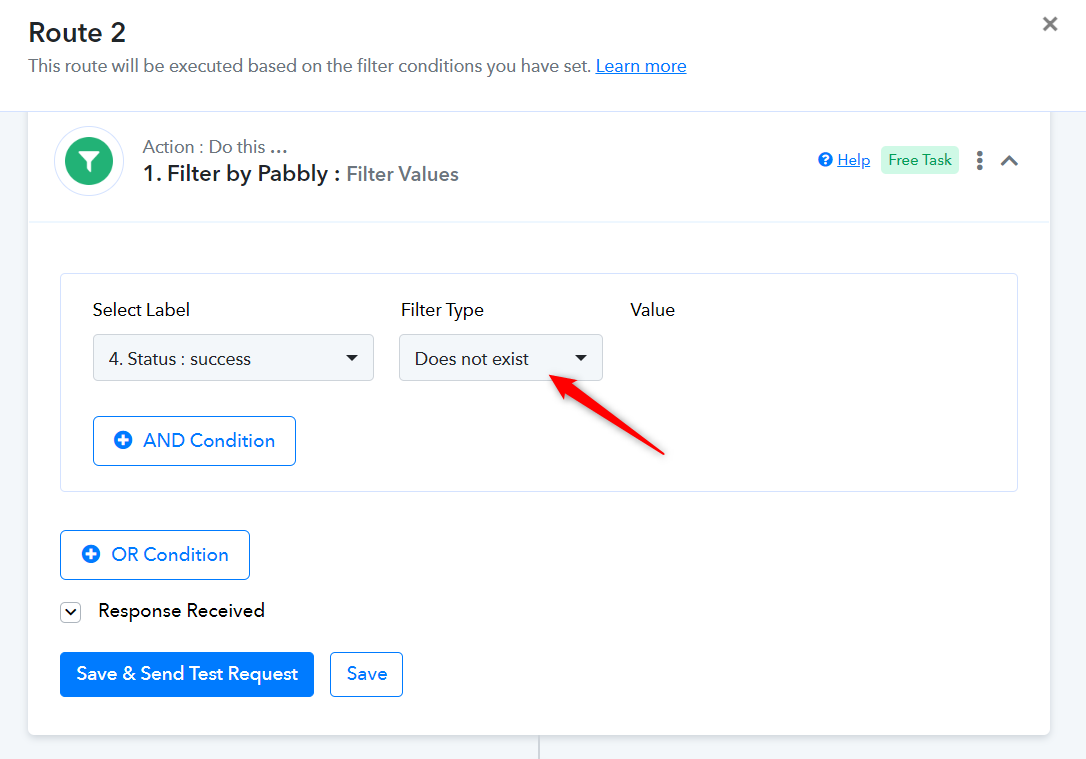
Task: Close the Route 2 dialog
Action: (1050, 24)
